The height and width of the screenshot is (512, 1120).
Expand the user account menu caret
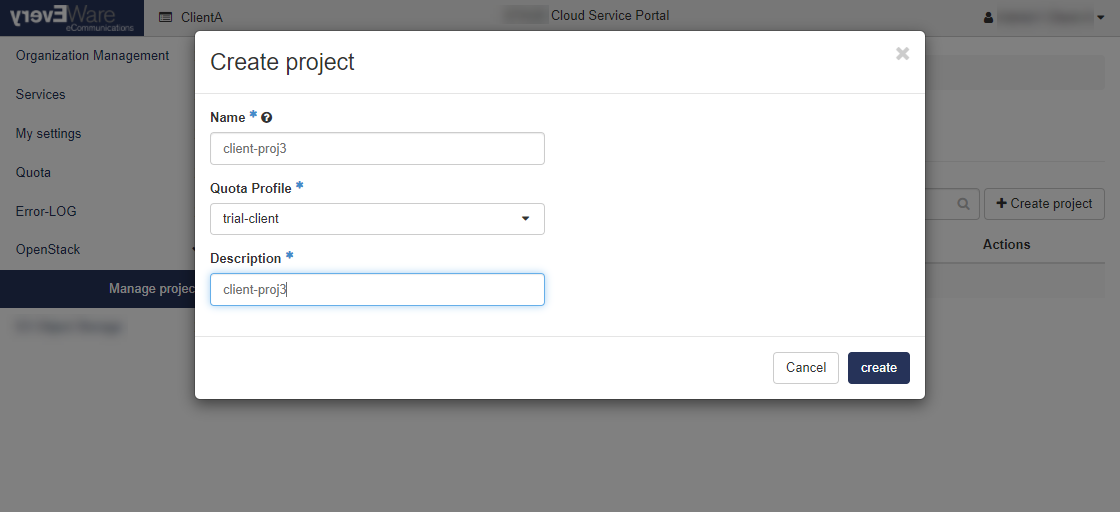(x=1101, y=17)
